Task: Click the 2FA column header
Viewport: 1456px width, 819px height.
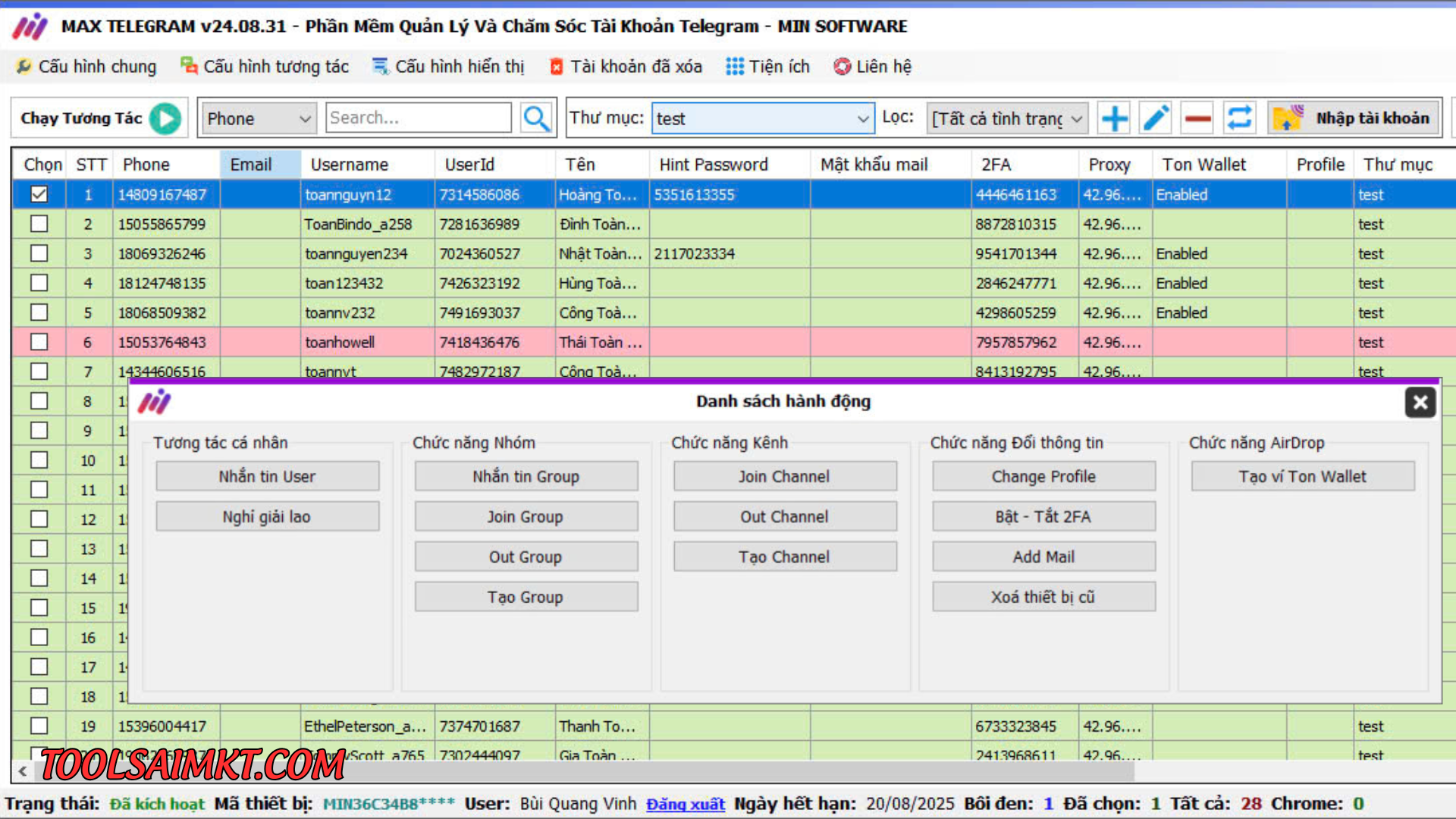Action: [1025, 165]
